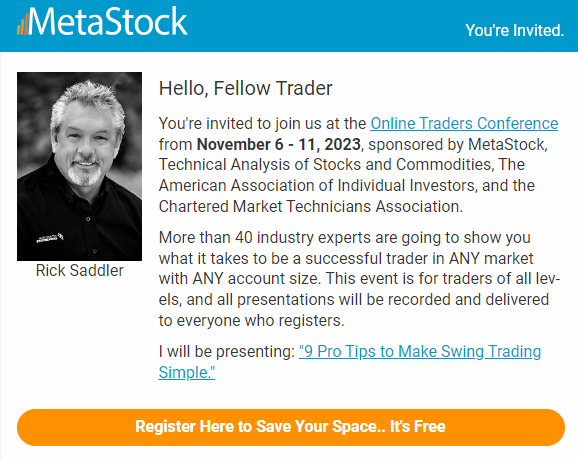Follow the "9 Pro Tips to Make Swing Trading" link
The width and height of the screenshot is (578, 460).
420,352
